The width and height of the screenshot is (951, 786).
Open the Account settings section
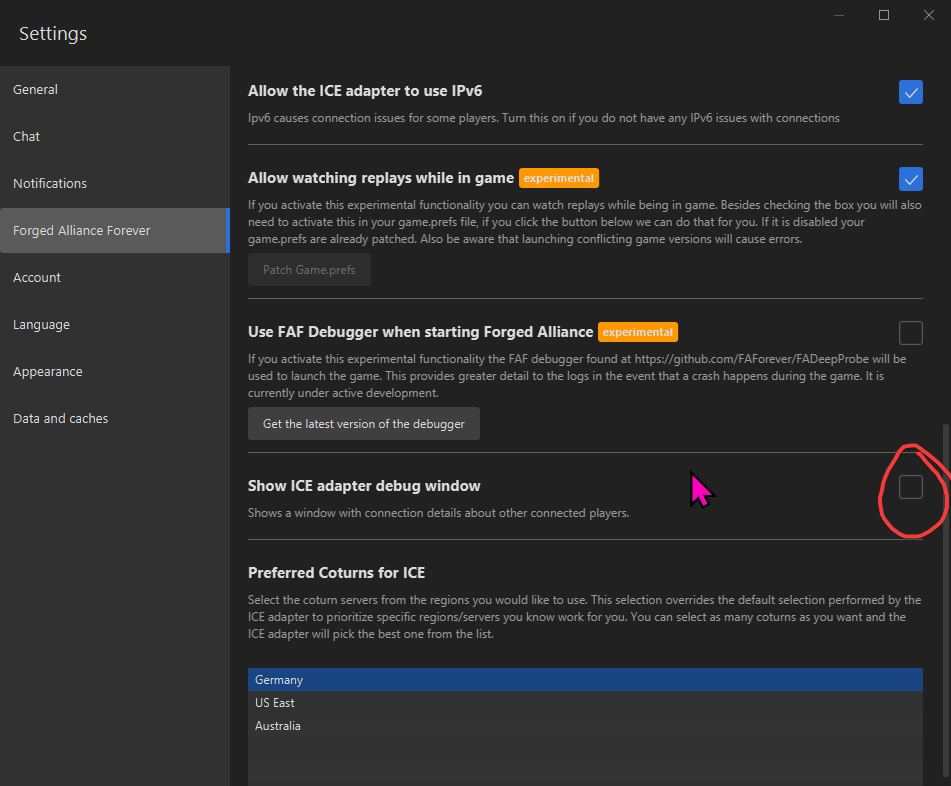pyautogui.click(x=115, y=277)
